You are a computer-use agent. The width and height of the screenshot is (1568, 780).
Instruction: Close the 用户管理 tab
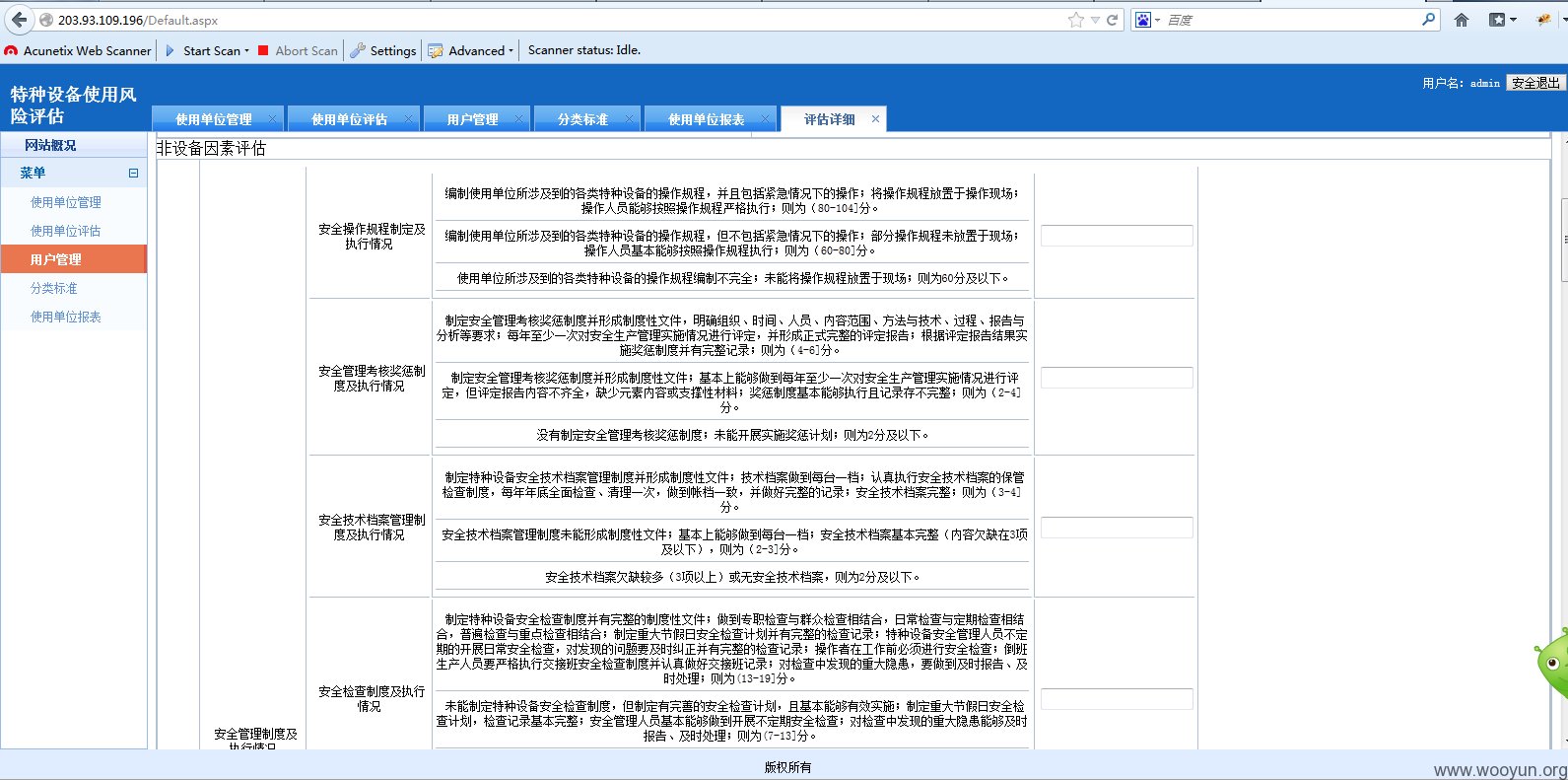coord(519,119)
